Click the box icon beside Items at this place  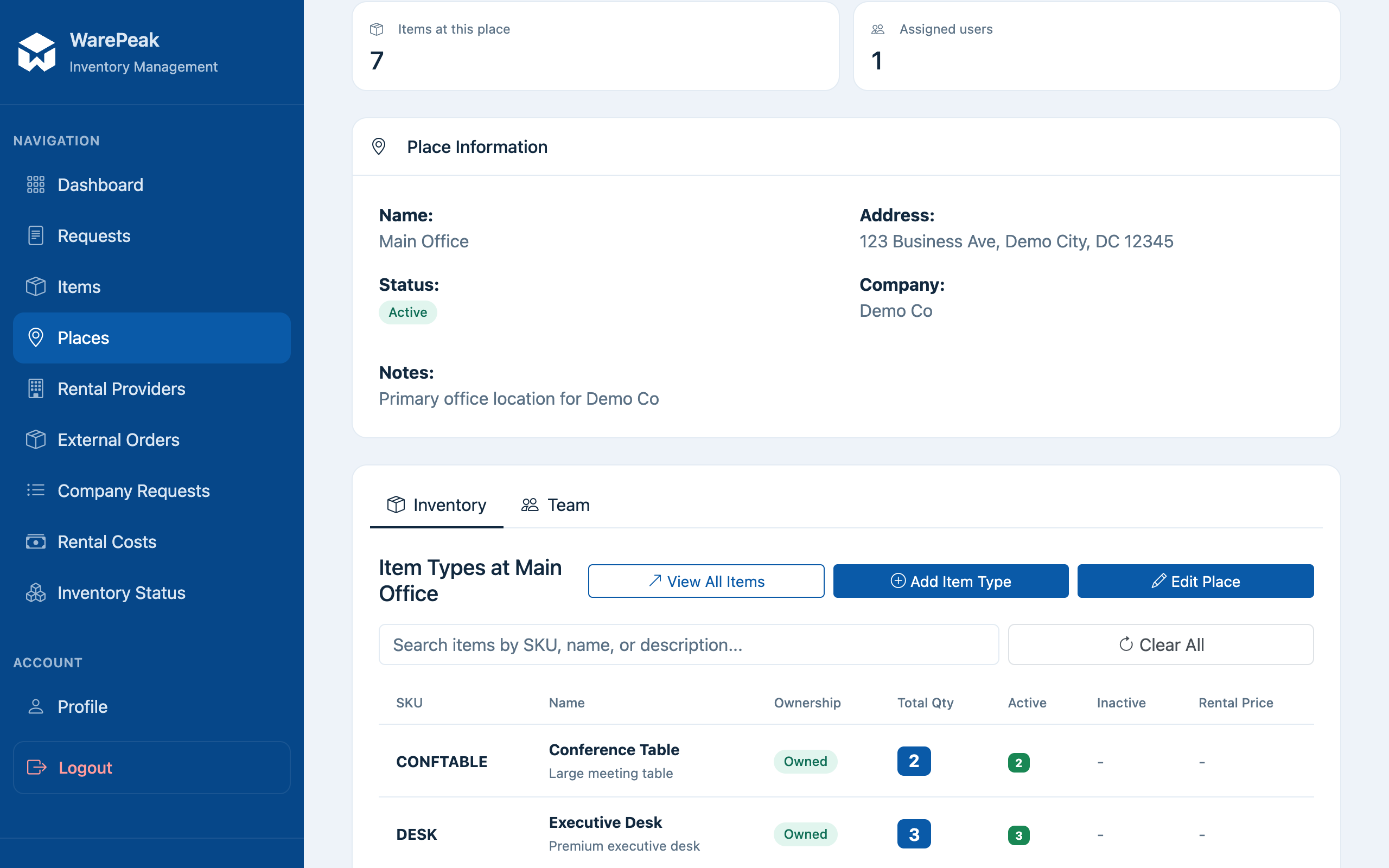click(377, 29)
